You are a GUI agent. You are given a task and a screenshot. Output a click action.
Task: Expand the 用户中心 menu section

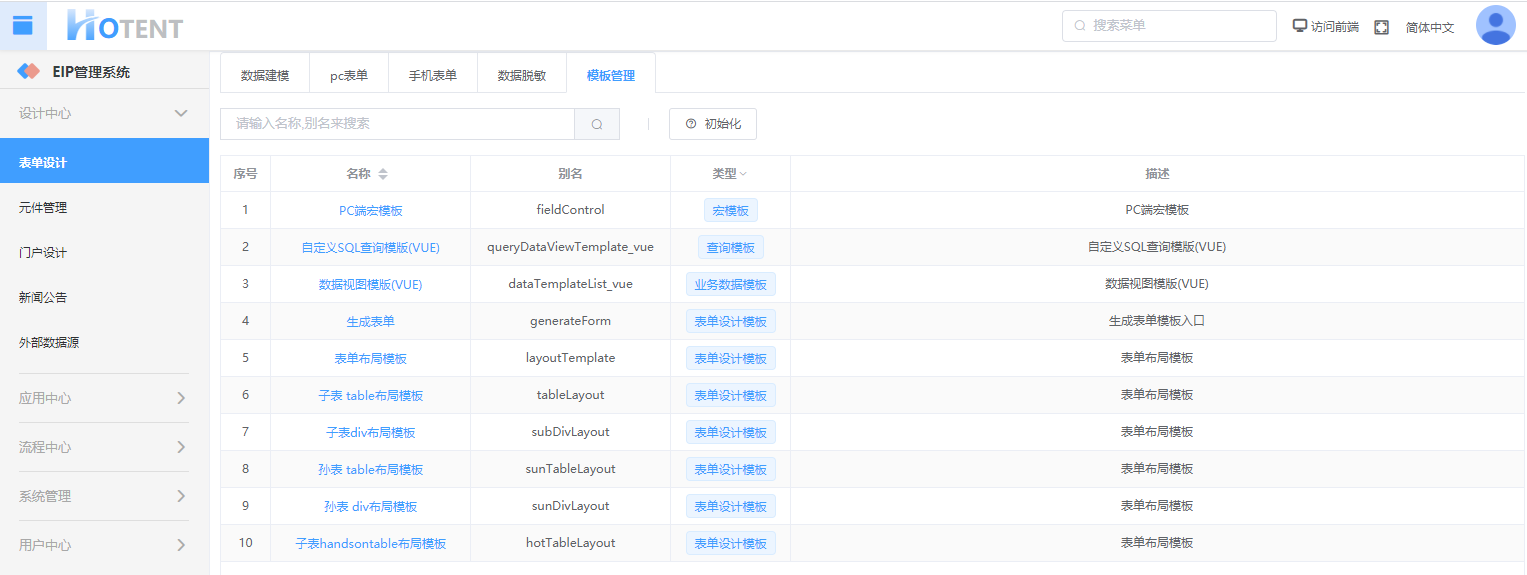tap(104, 545)
